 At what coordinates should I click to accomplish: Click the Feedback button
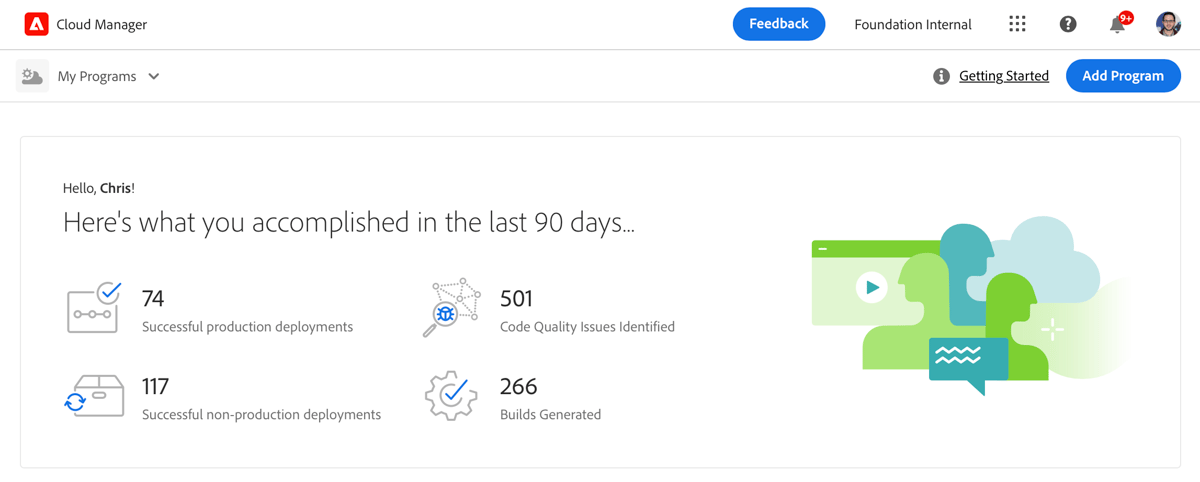tap(778, 24)
